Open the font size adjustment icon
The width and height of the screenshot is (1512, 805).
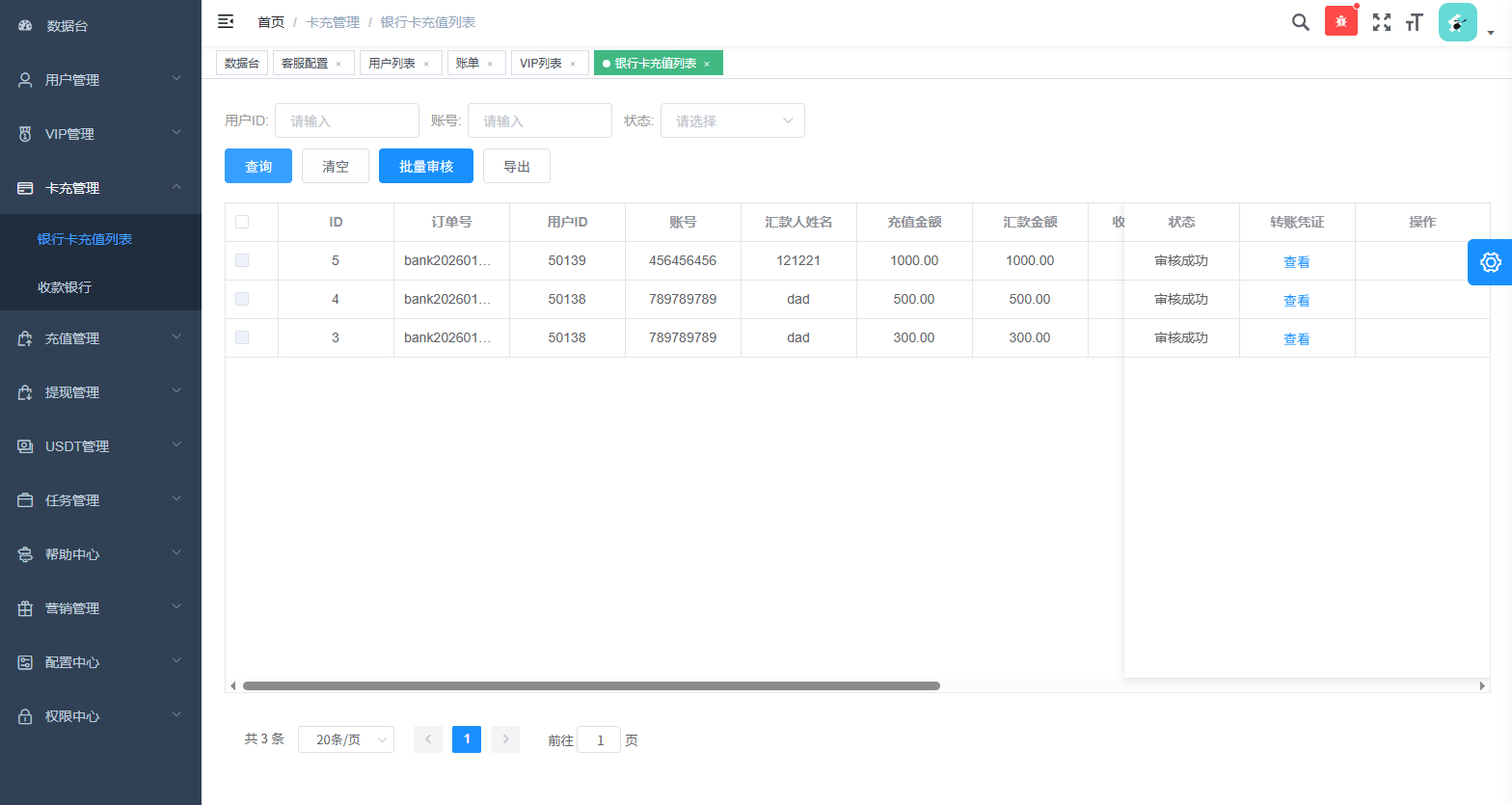coord(1414,22)
